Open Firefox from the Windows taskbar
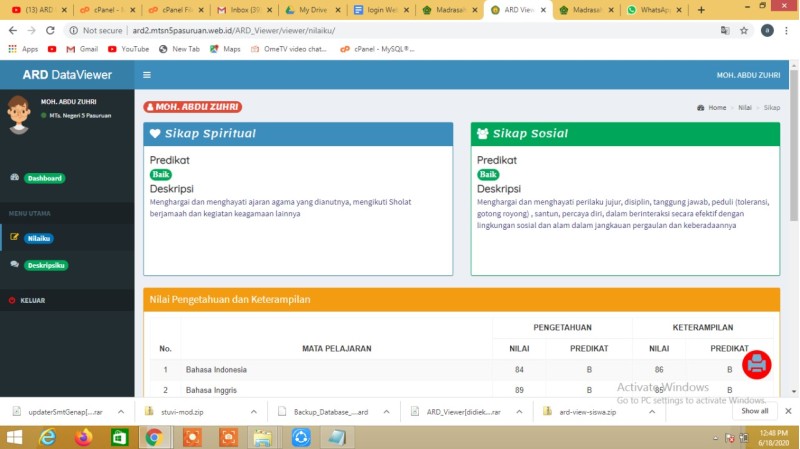 83,437
